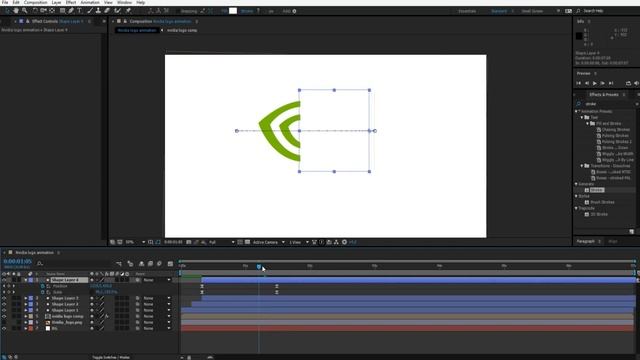Hide Shape Layer 2 with eye toggle
The width and height of the screenshot is (640, 360).
(4, 304)
